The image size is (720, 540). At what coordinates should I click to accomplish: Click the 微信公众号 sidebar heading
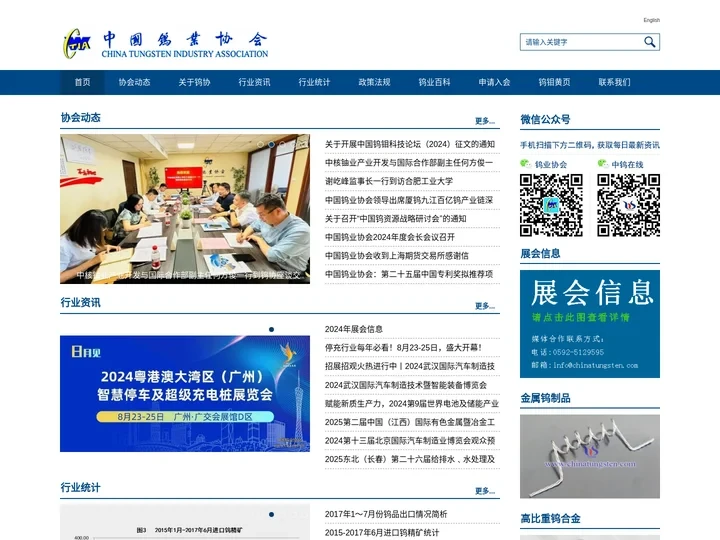[546, 119]
